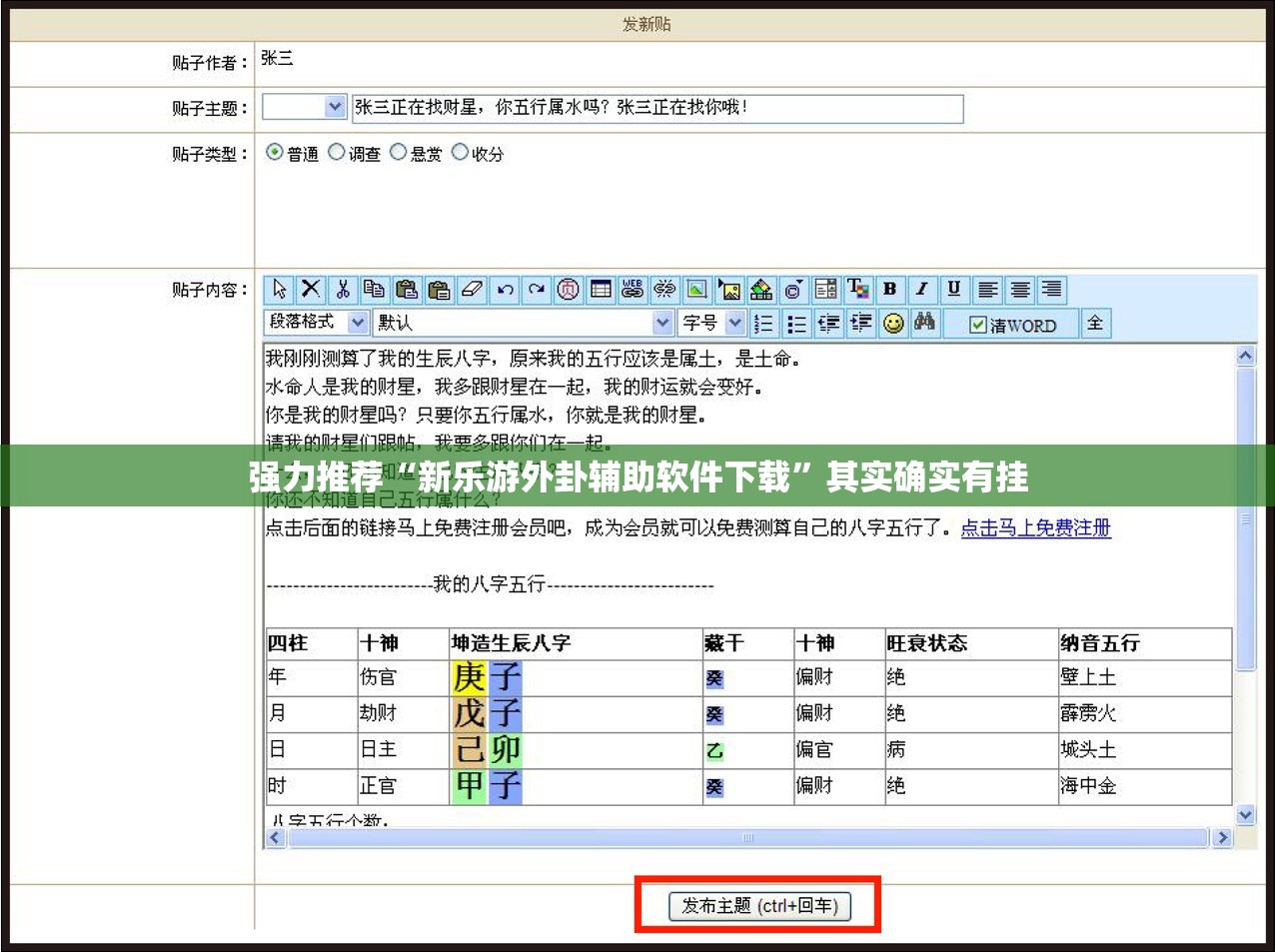Click the 正官 cell in 时 row
1275x952 pixels.
403,786
